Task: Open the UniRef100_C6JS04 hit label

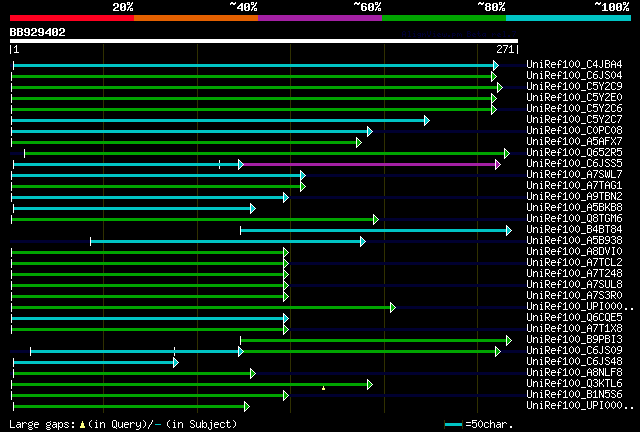Action: [x=574, y=76]
